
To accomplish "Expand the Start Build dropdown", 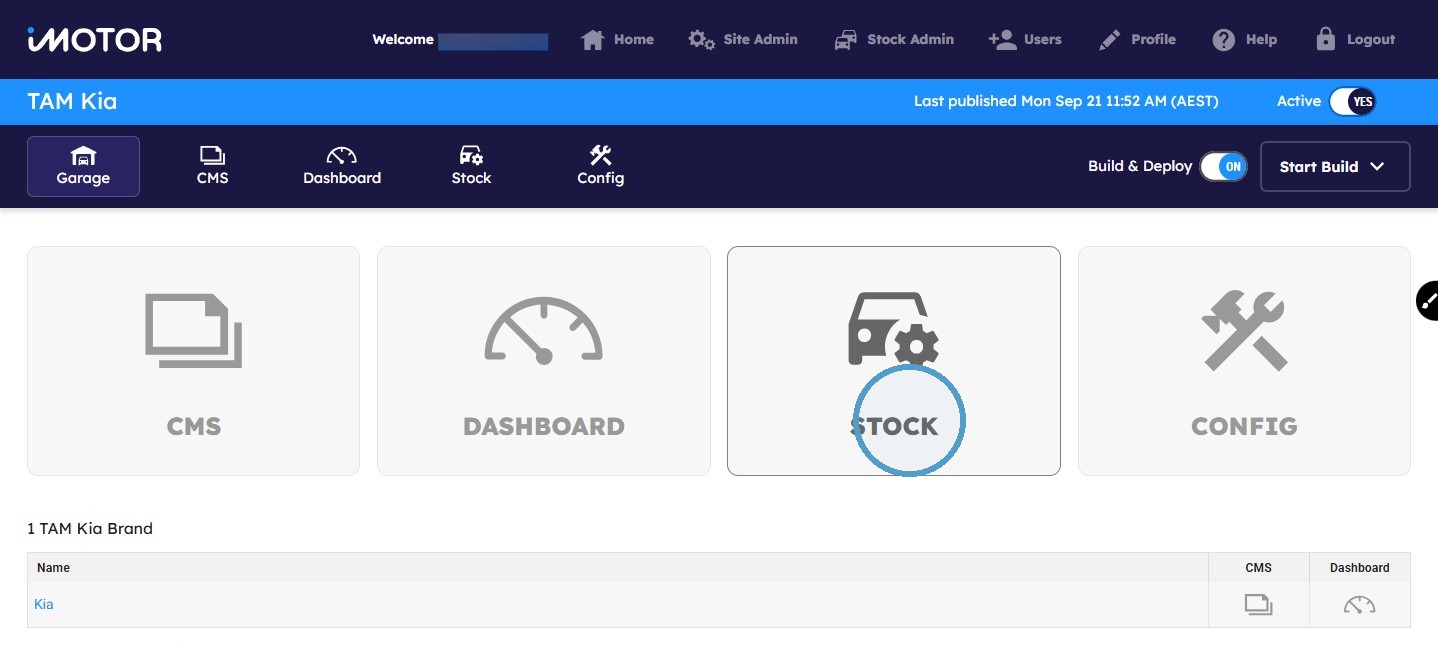I will pos(1335,166).
